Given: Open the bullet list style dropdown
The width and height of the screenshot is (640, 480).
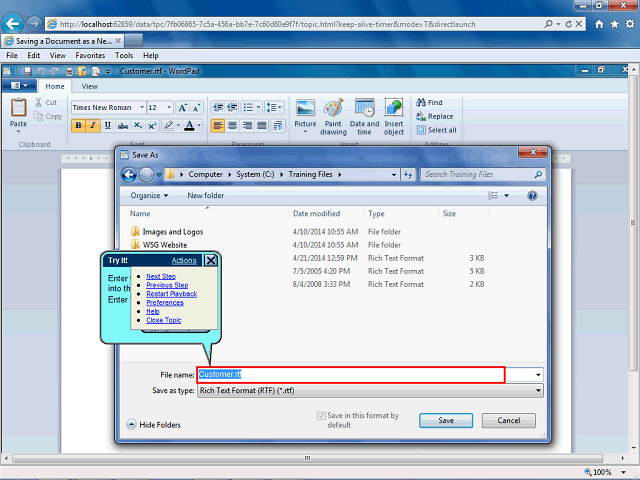Looking at the screenshot, I should 258,108.
